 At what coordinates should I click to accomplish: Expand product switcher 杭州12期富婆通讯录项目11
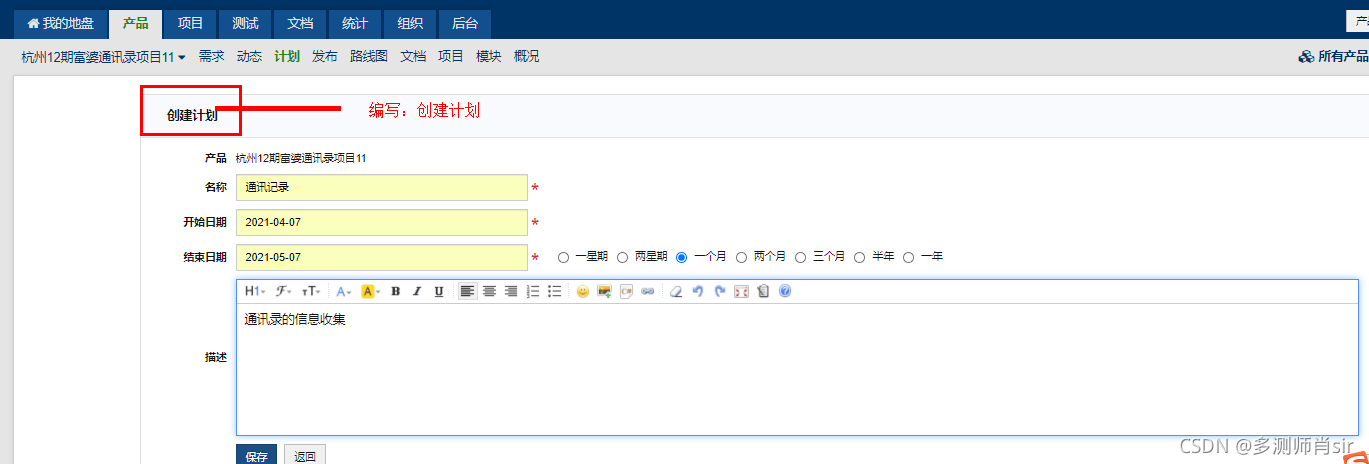(x=104, y=57)
